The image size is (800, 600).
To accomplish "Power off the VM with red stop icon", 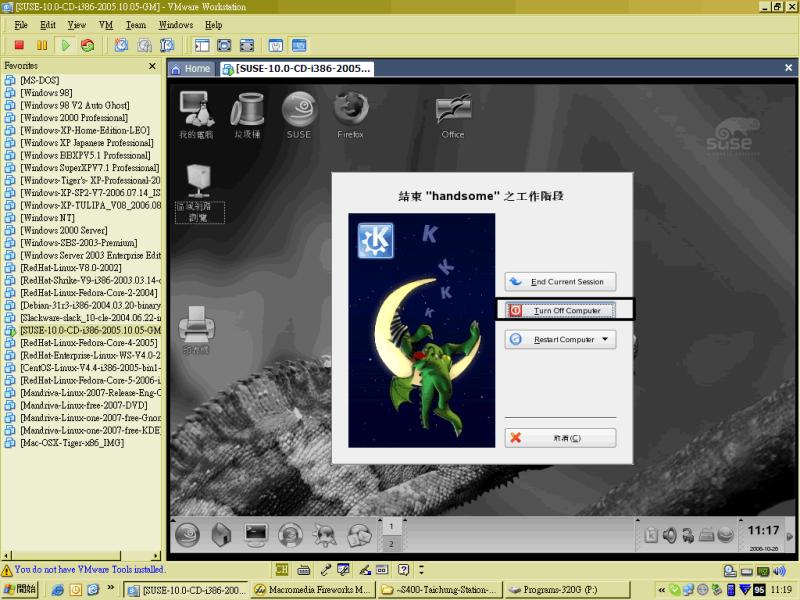I will click(x=19, y=45).
